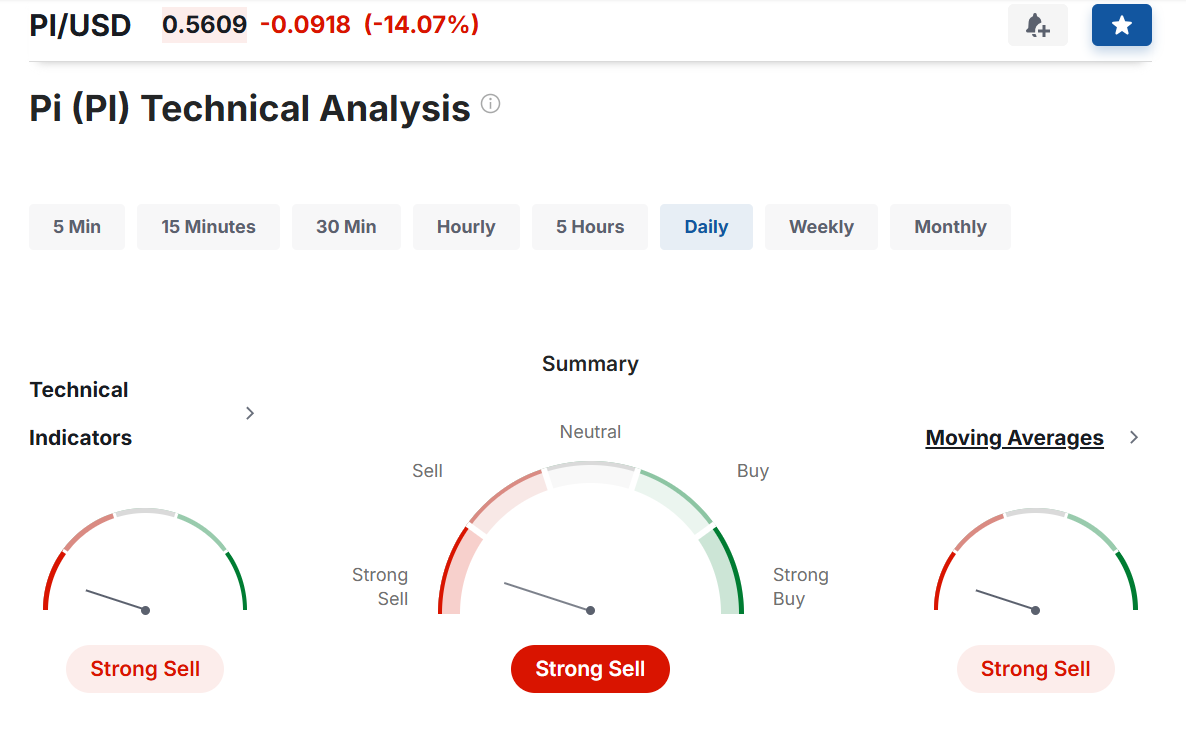The width and height of the screenshot is (1186, 736).
Task: Switch to the 15 Minutes timeframe
Action: point(208,227)
